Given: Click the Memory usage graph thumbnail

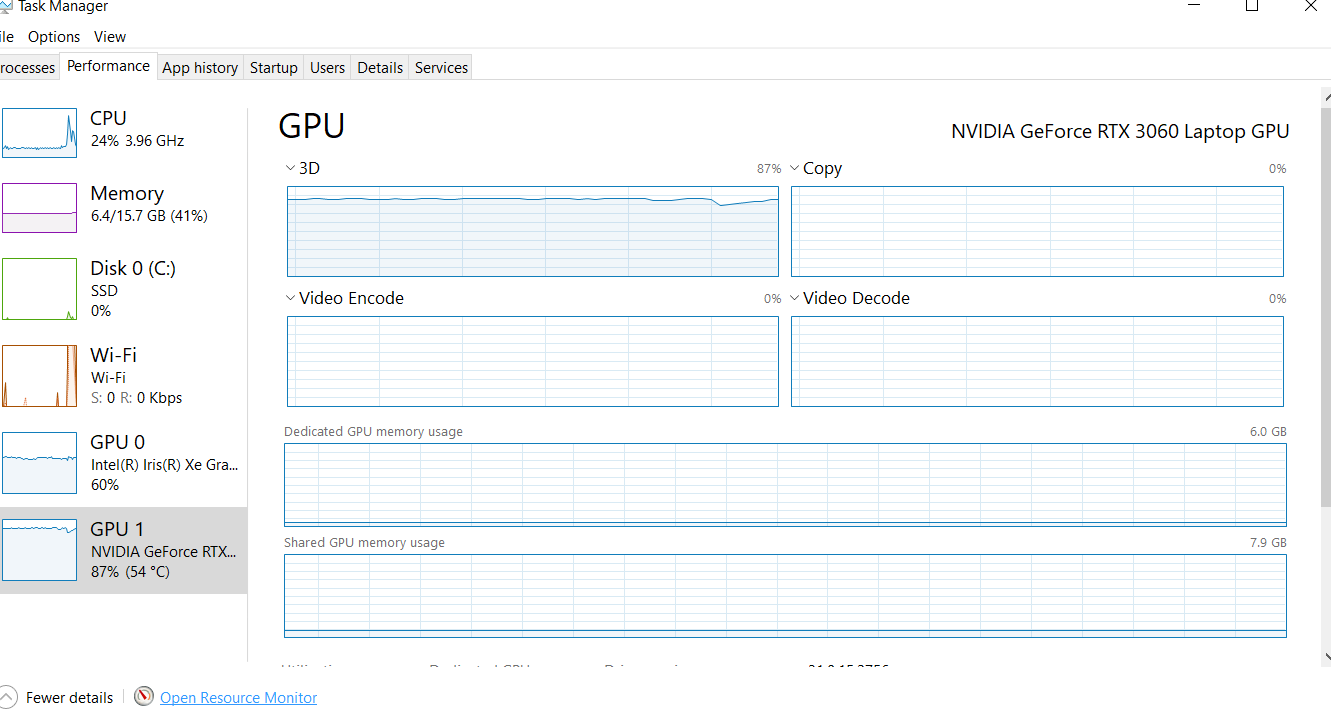Looking at the screenshot, I should pyautogui.click(x=40, y=208).
